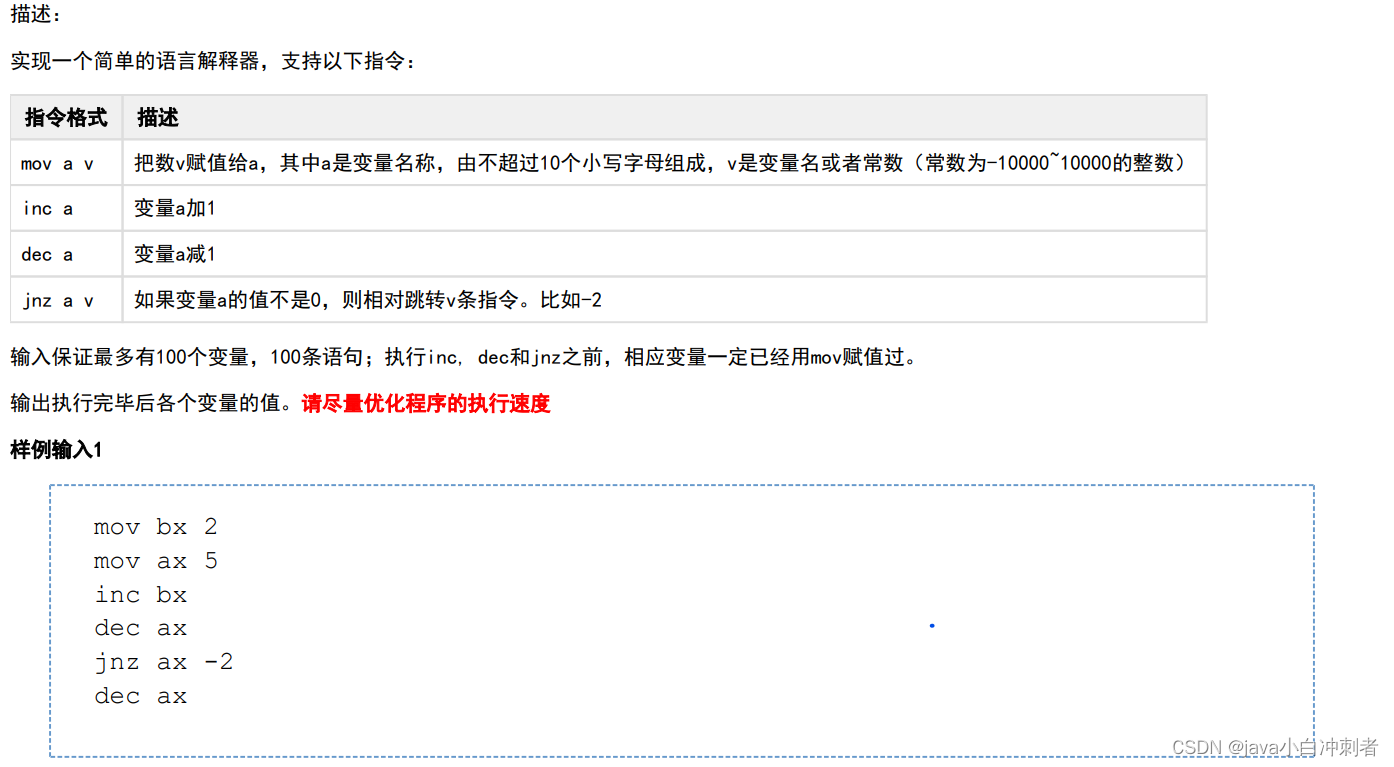This screenshot has height=767, width=1394.
Task: Click the description cell starting '把数v赋值给a'
Action: coord(664,163)
